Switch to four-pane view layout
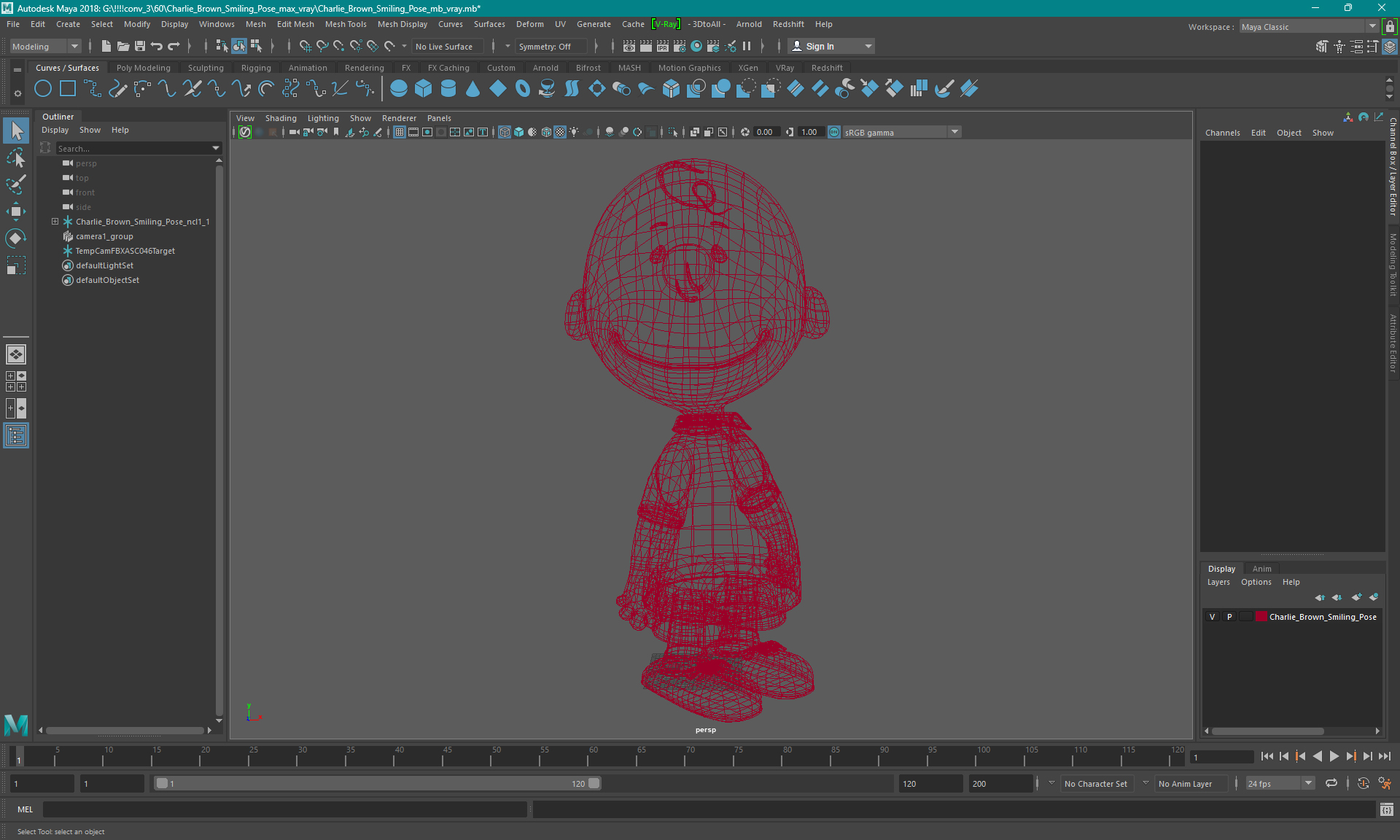The width and height of the screenshot is (1400, 840). 16,381
